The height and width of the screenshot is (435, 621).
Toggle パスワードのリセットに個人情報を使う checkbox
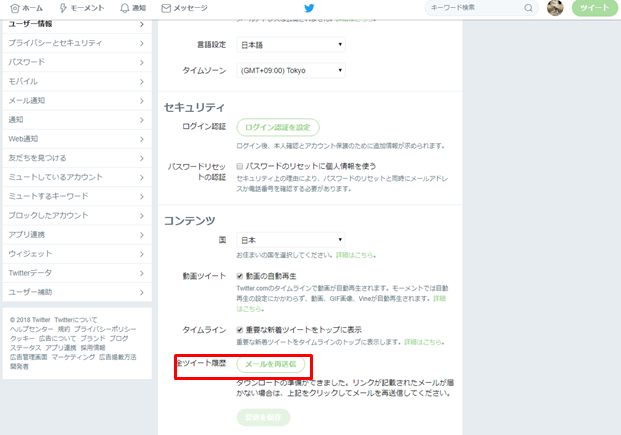(240, 166)
